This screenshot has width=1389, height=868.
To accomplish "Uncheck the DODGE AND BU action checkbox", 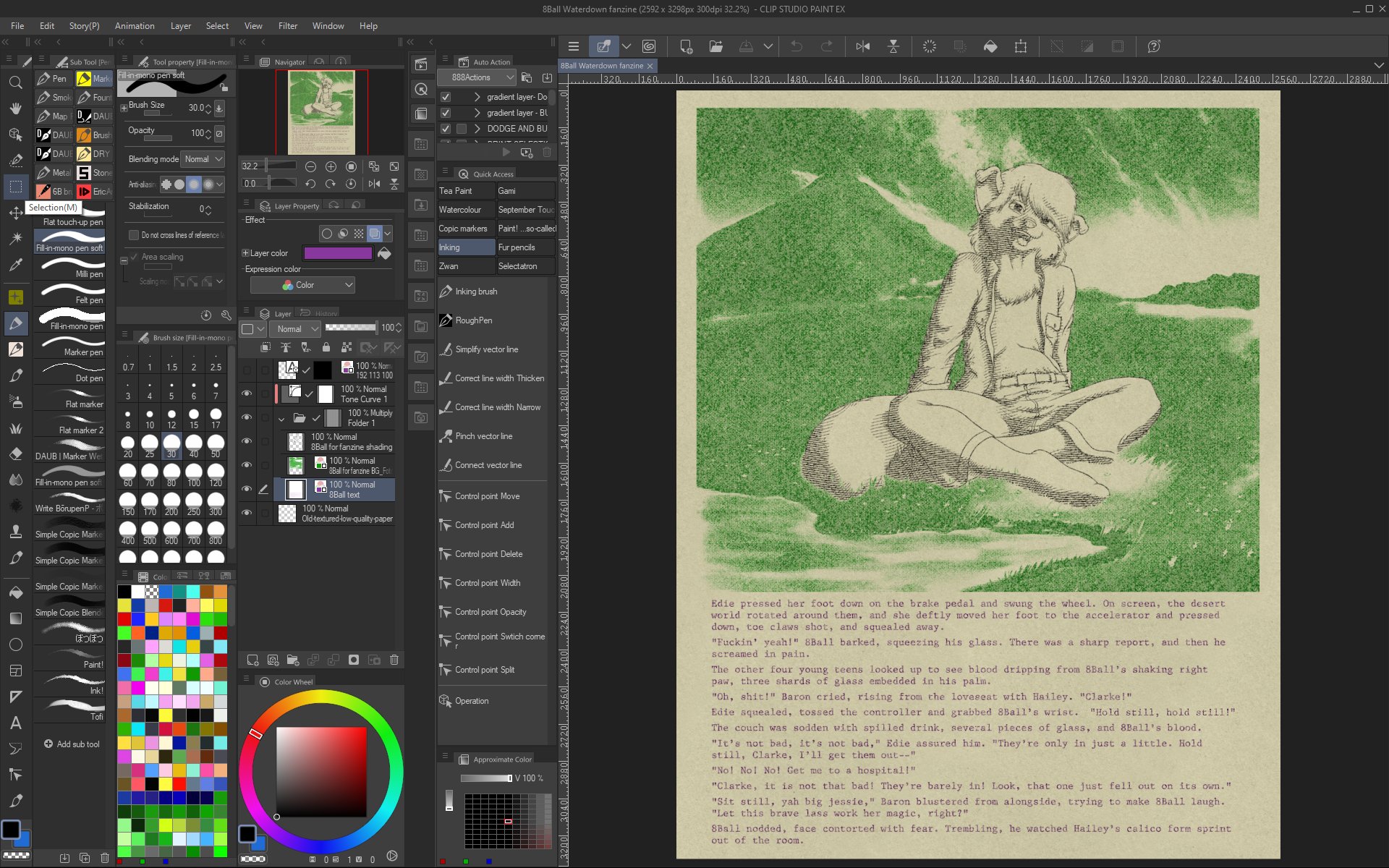I will click(x=446, y=129).
